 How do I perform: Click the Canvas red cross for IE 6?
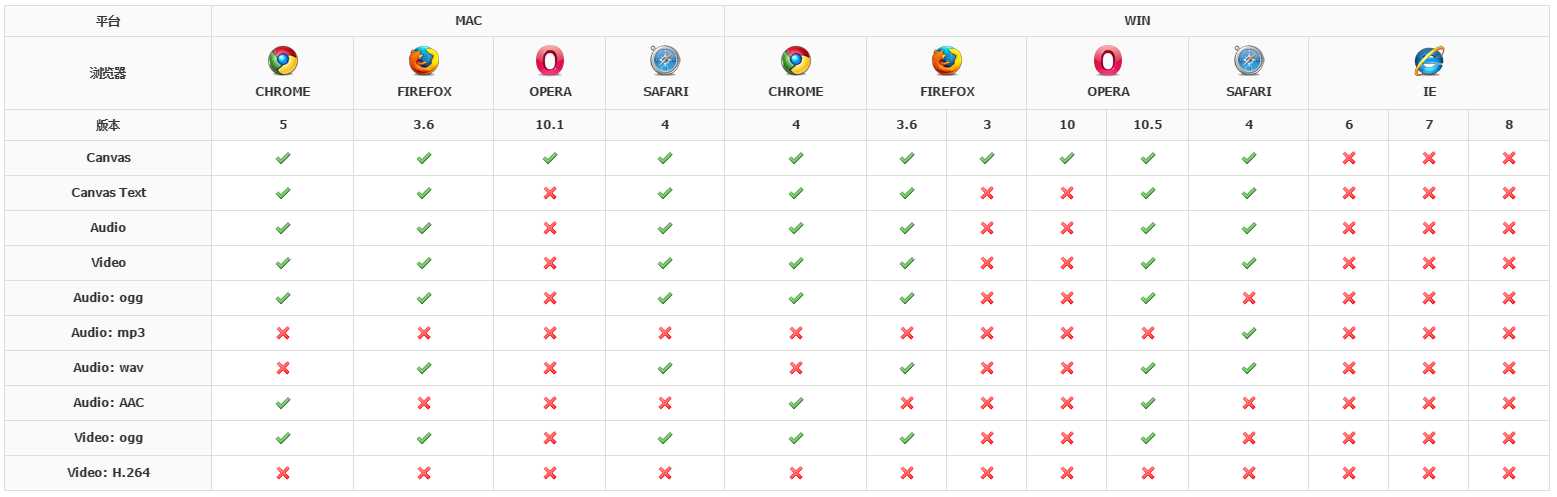click(1348, 158)
